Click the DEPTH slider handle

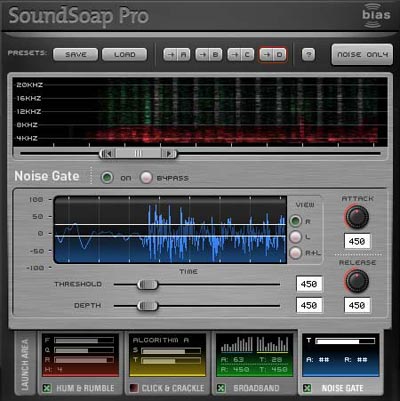[147, 306]
